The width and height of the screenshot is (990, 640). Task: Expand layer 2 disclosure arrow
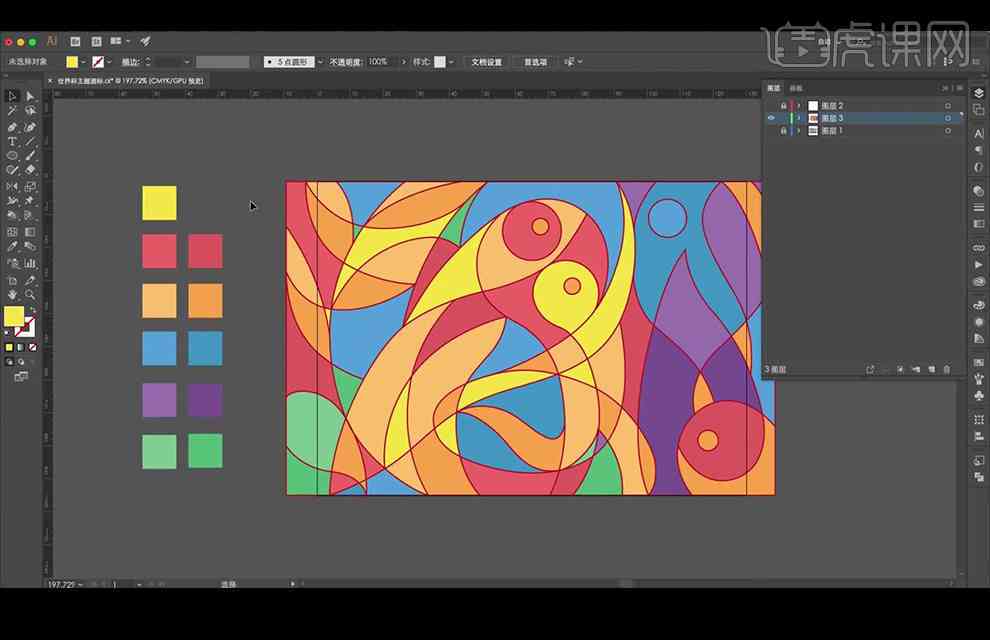click(x=799, y=106)
